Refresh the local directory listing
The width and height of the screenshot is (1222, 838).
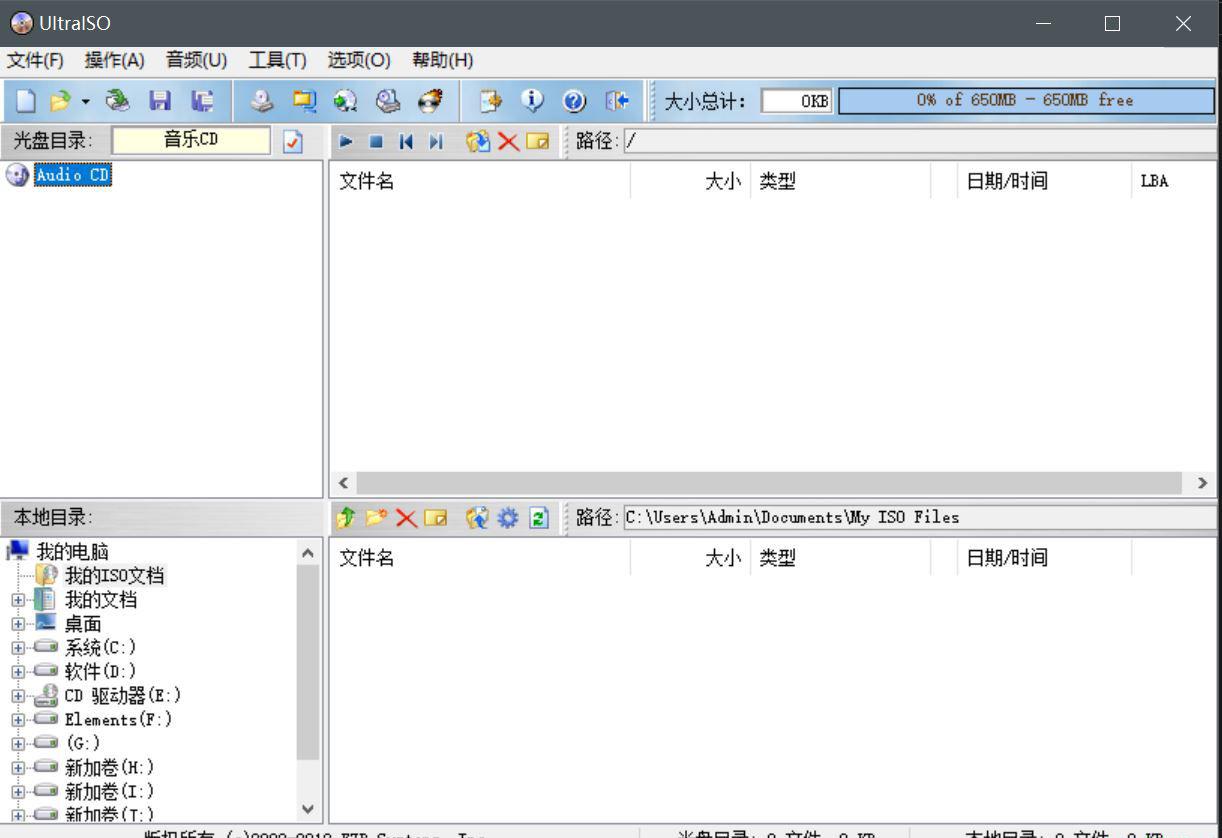[x=538, y=517]
